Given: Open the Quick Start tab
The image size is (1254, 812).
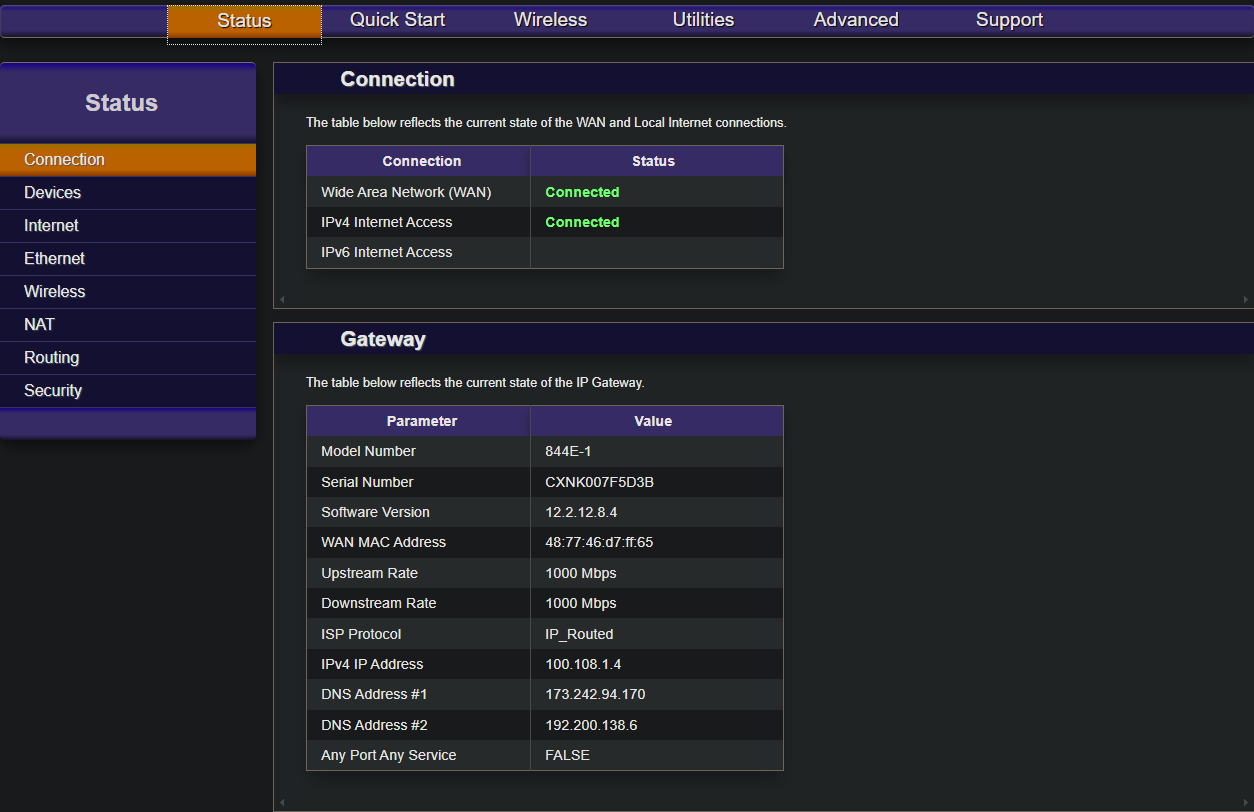Looking at the screenshot, I should click(x=397, y=20).
